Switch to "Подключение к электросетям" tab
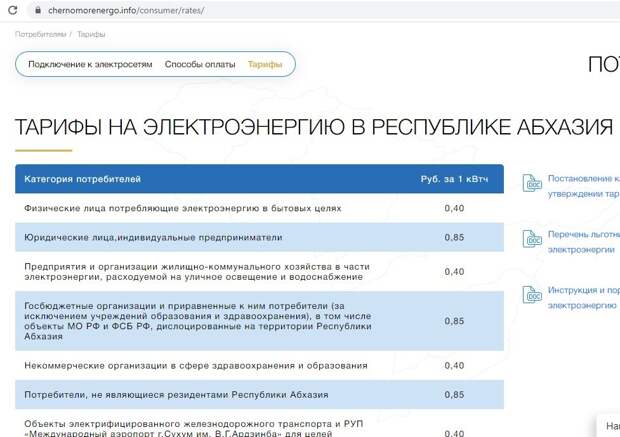Image resolution: width=620 pixels, height=437 pixels. 90,64
